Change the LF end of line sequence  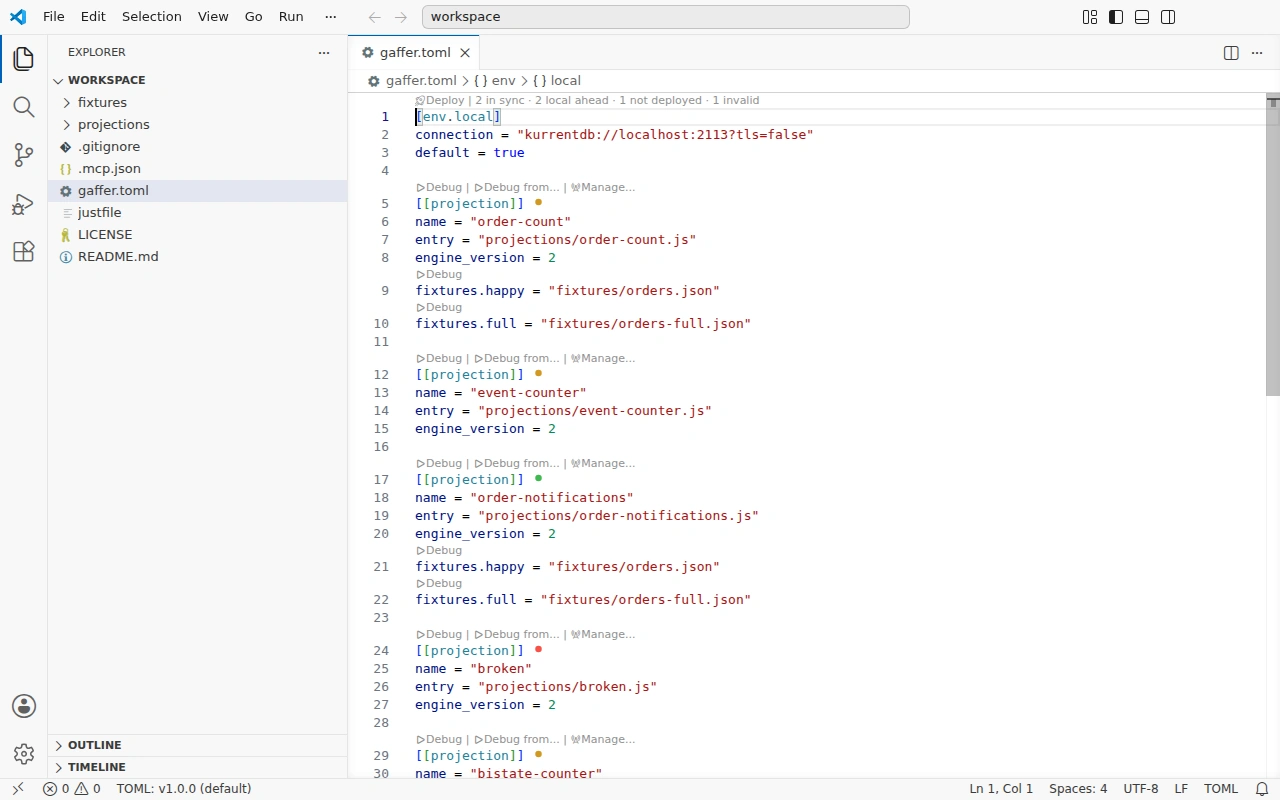point(1181,789)
